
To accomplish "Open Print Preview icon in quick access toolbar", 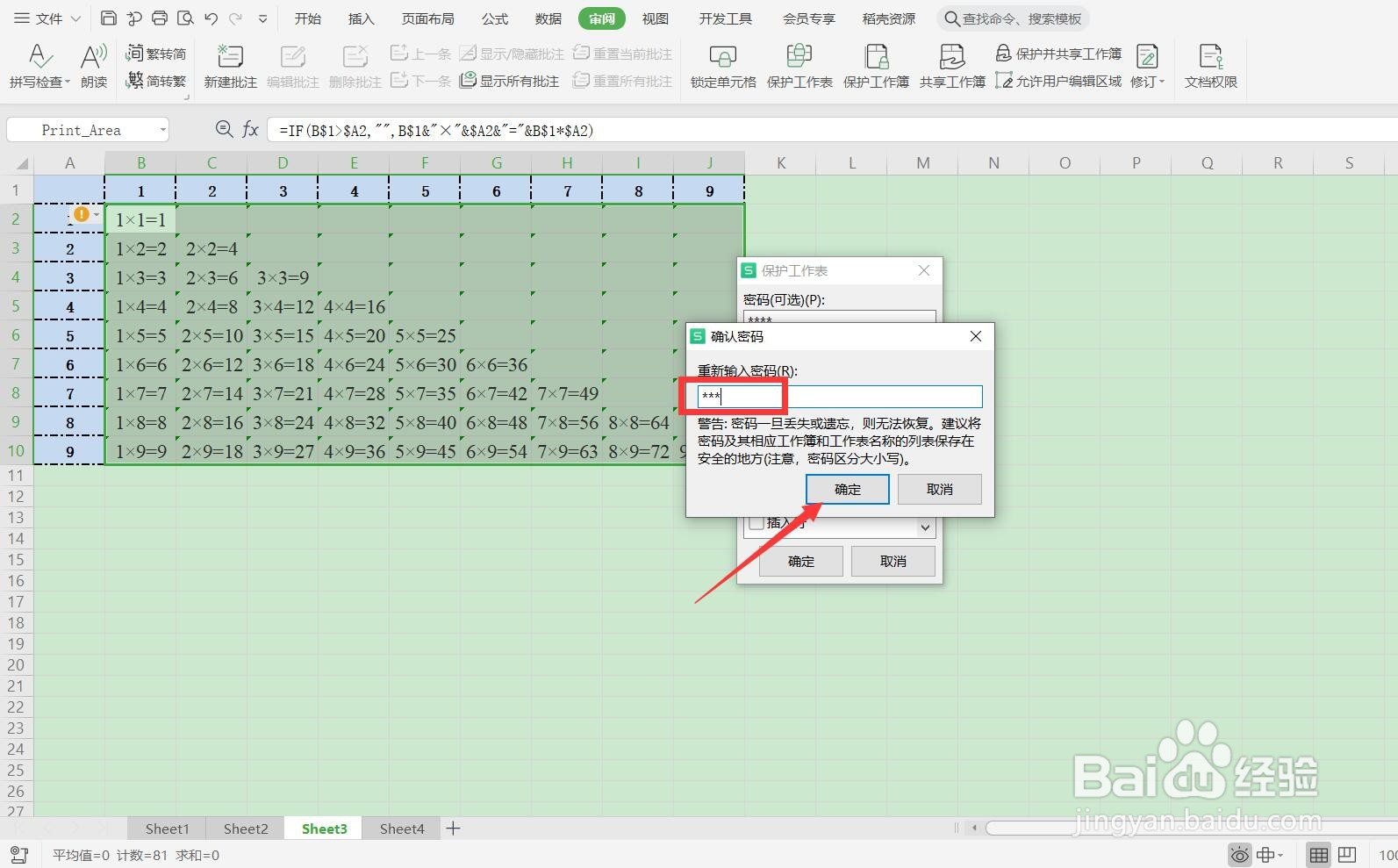I will click(185, 18).
